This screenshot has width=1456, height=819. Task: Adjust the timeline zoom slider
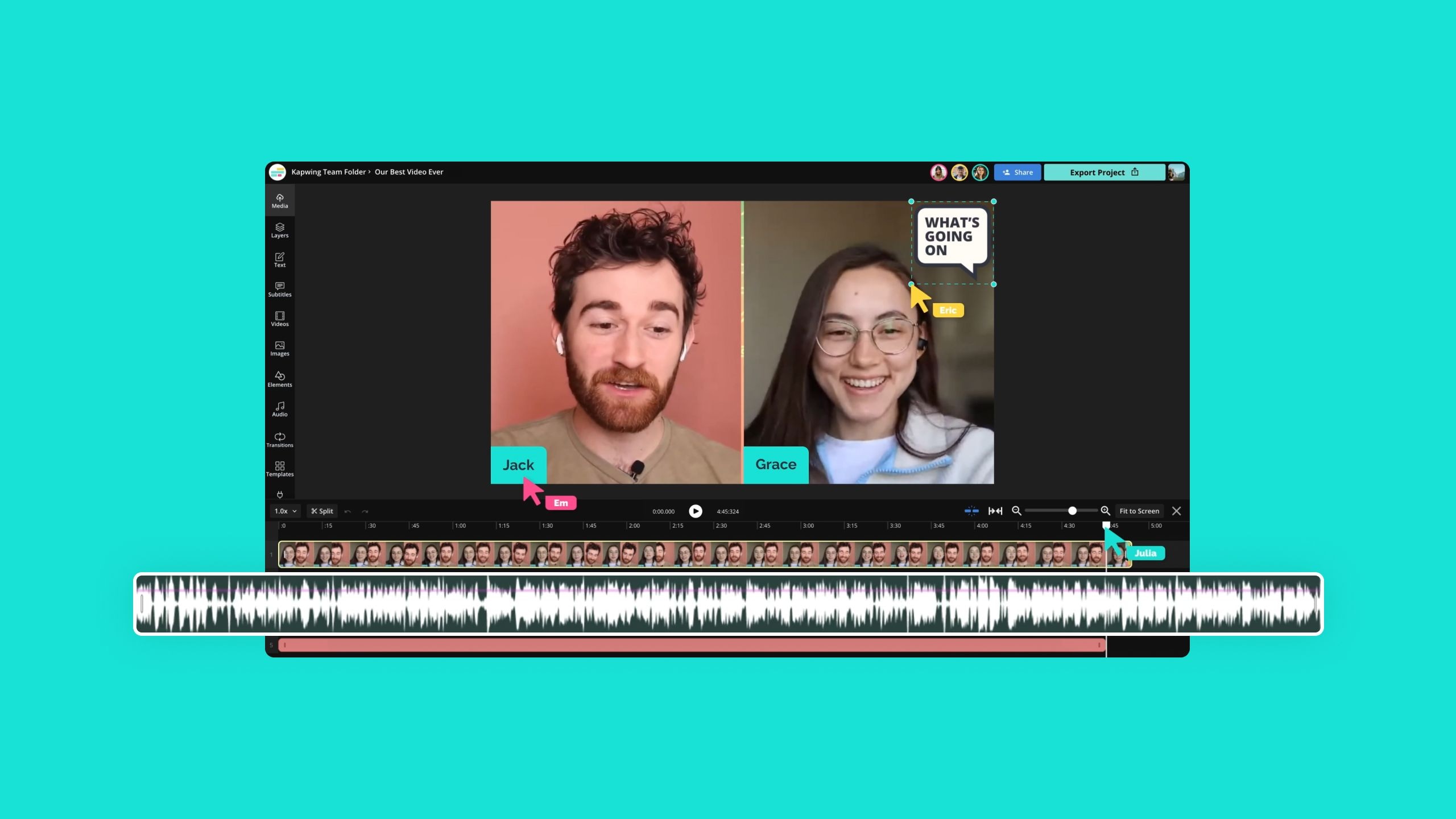click(x=1071, y=510)
